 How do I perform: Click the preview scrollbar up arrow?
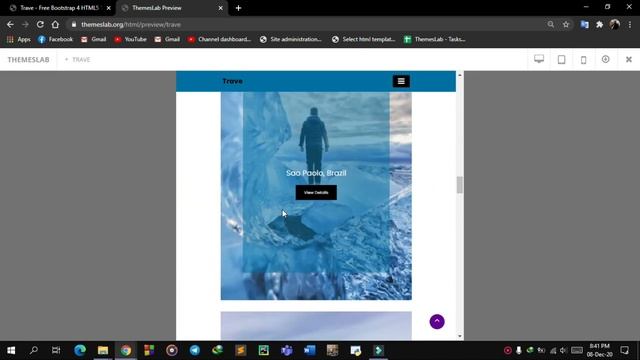click(460, 75)
